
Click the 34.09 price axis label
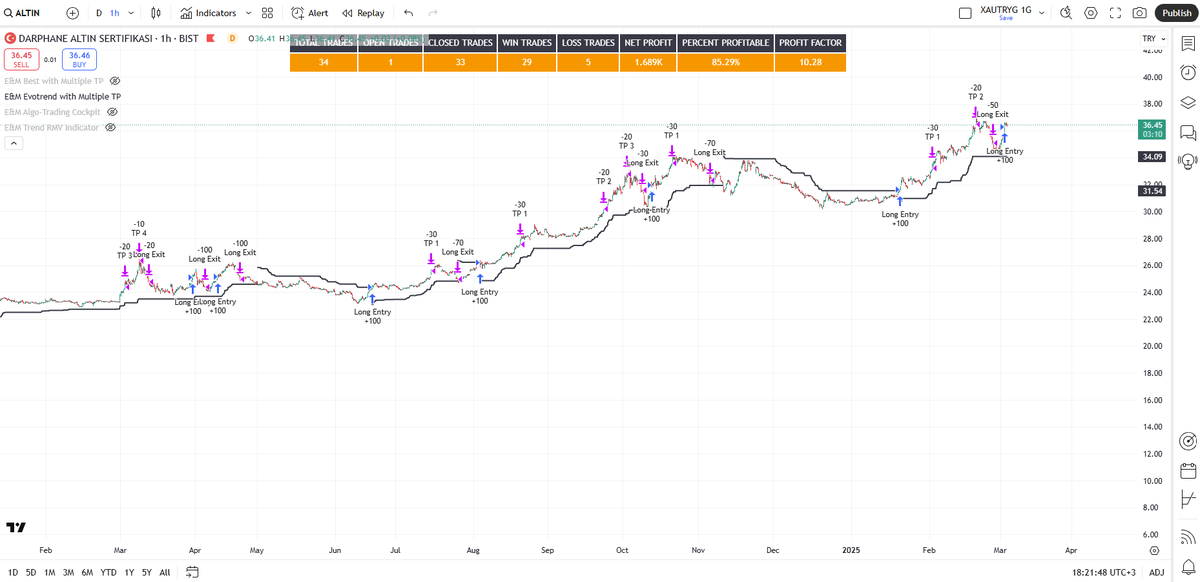[x=1151, y=157]
